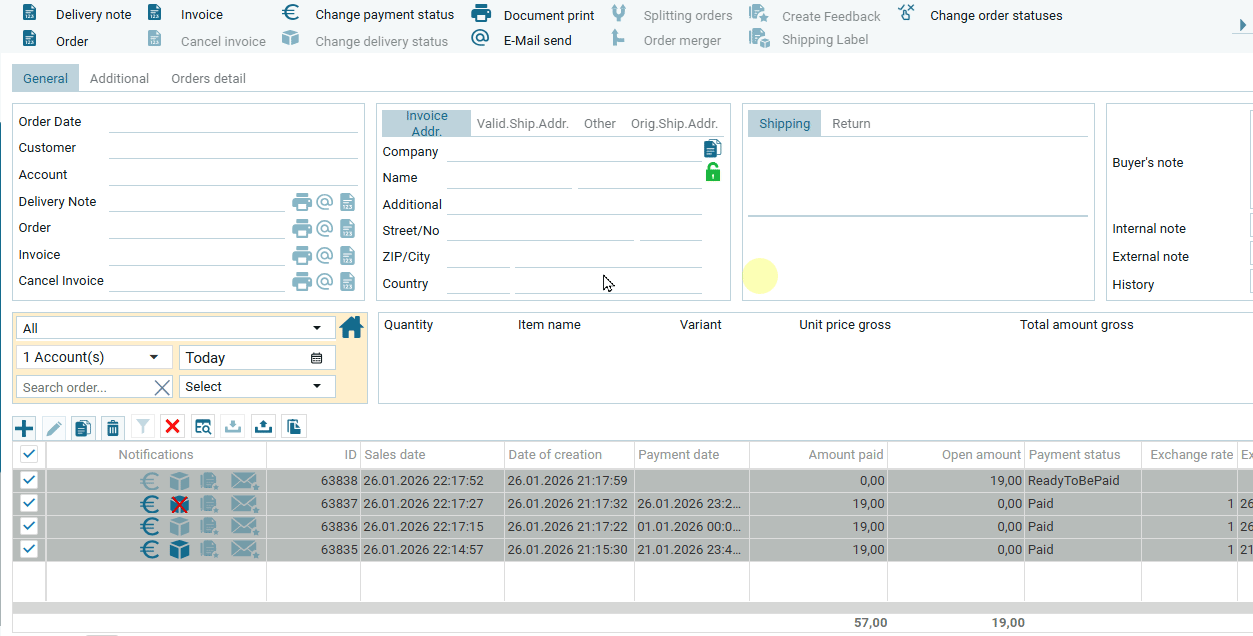Click the email @ icon in Invoice row

(324, 255)
